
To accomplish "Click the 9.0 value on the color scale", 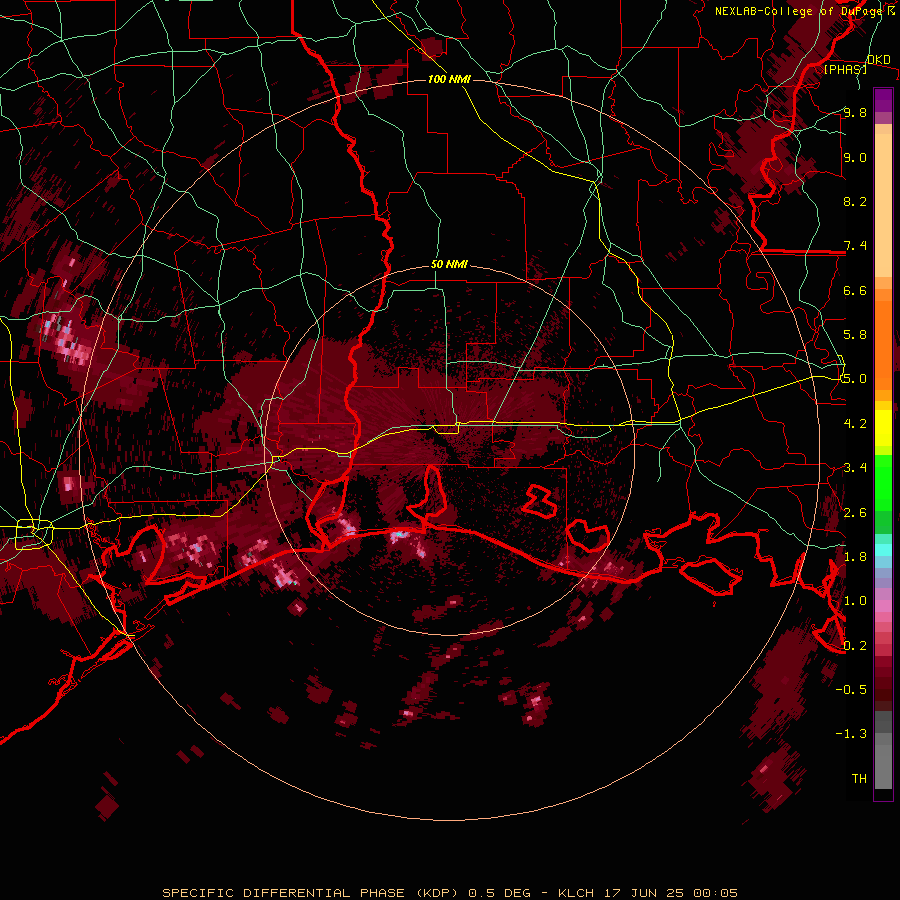I will coord(855,157).
